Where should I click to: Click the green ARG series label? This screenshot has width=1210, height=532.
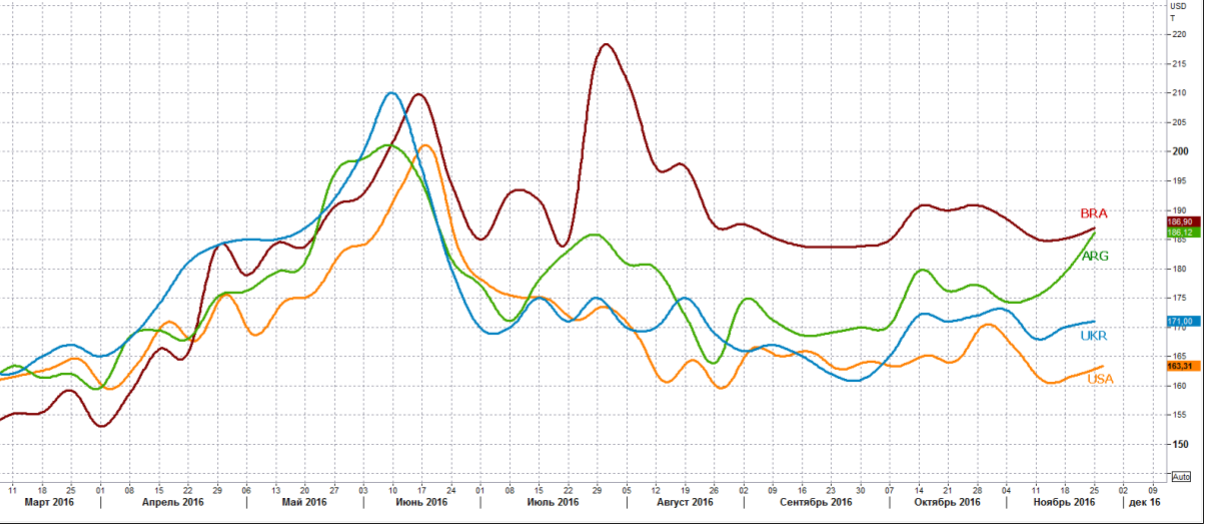point(1095,257)
